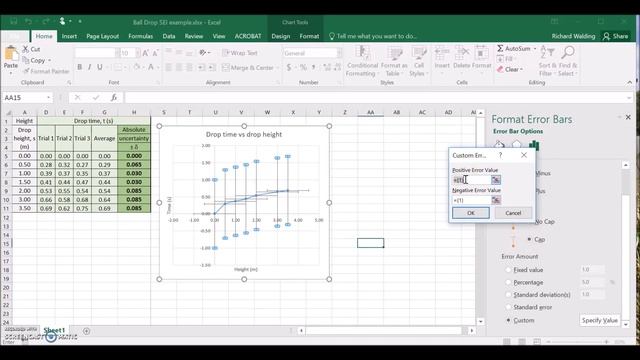This screenshot has width=640, height=360.
Task: Select chart title Drop time vs drop height
Action: (x=244, y=134)
